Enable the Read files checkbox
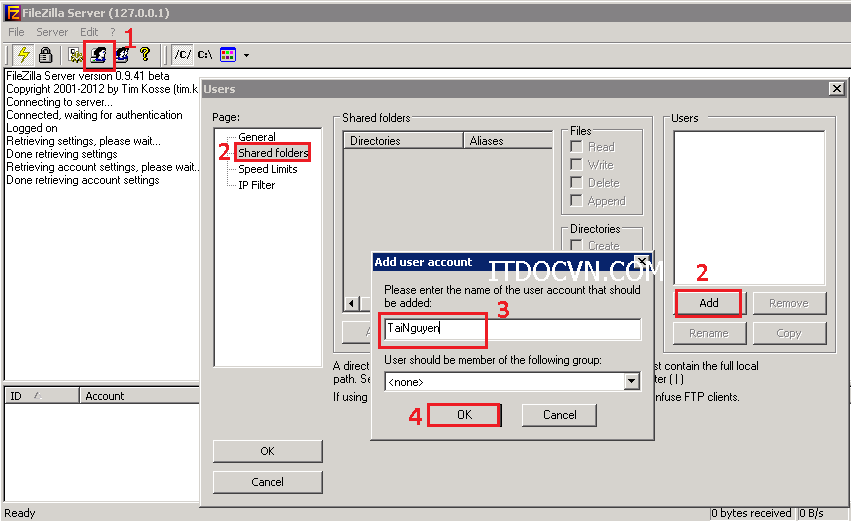851x521 pixels. click(576, 147)
